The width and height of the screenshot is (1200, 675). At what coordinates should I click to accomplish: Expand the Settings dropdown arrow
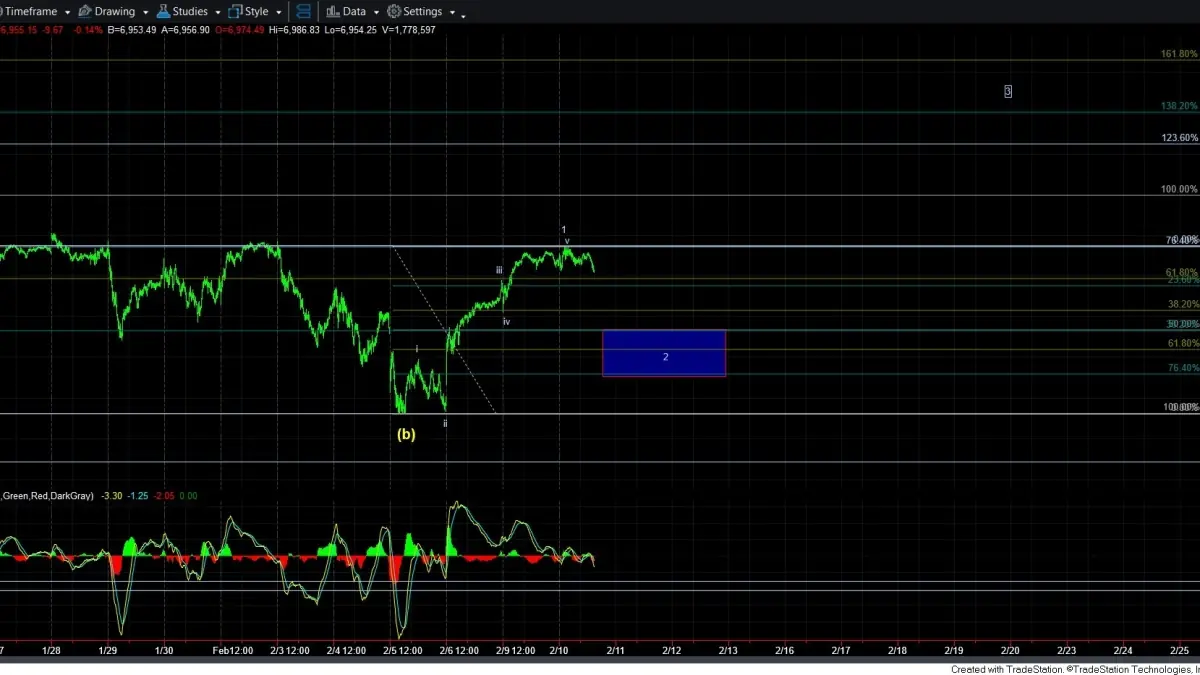point(452,13)
